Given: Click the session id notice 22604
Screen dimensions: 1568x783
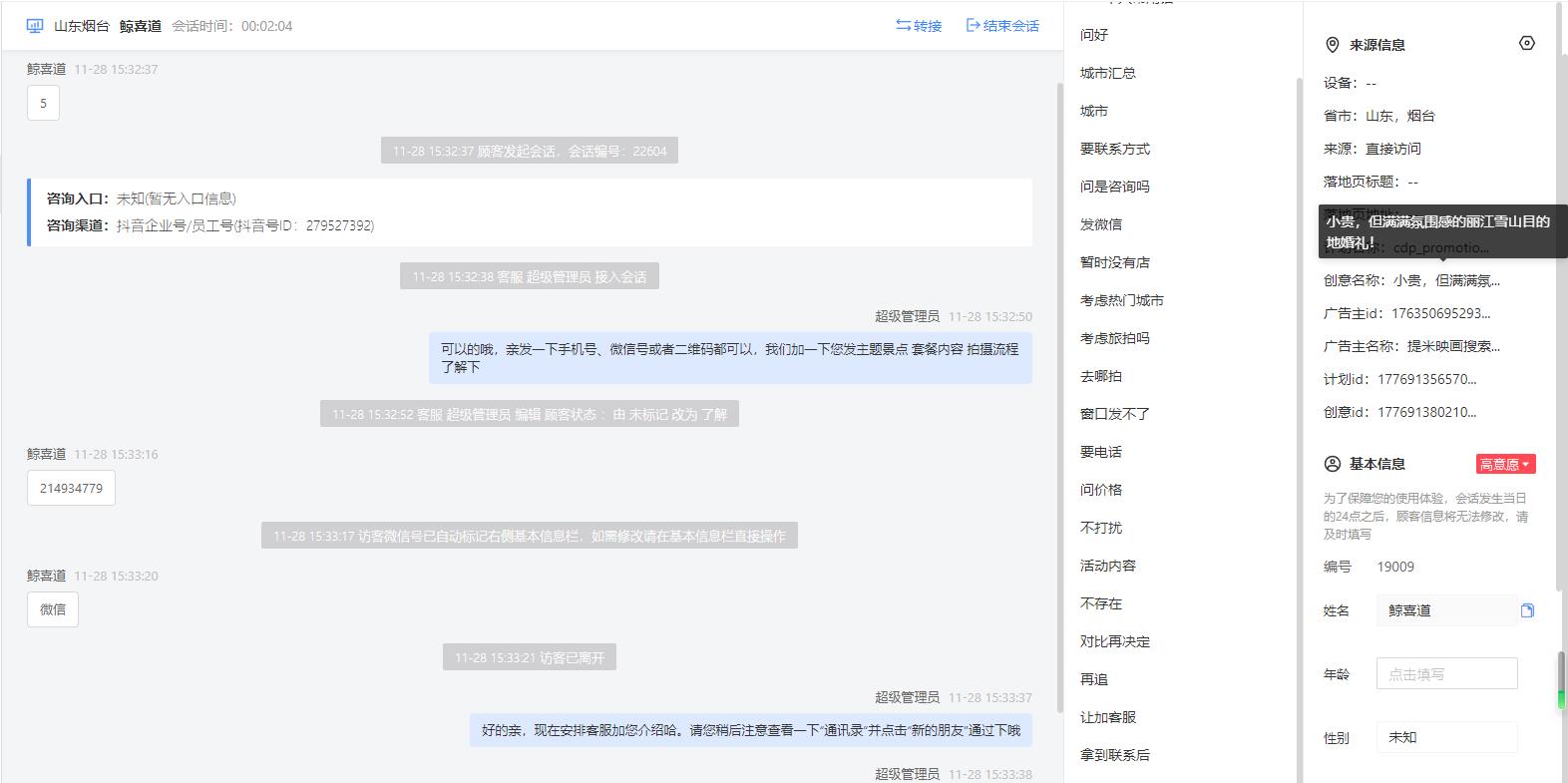Looking at the screenshot, I should pyautogui.click(x=530, y=151).
